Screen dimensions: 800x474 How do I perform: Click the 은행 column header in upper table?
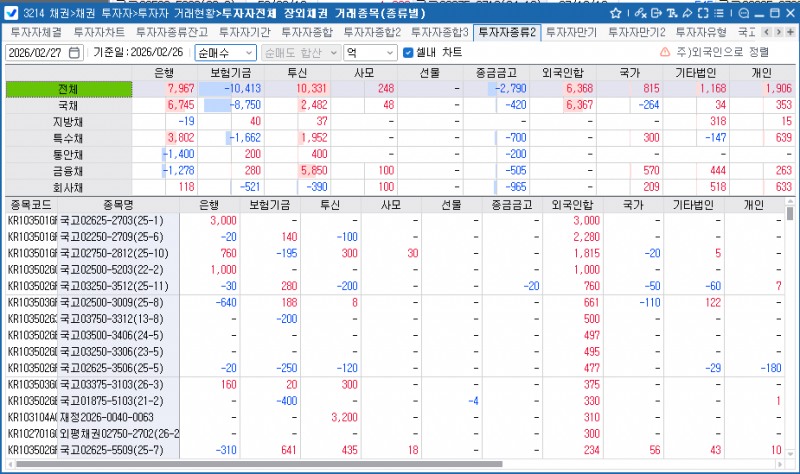tap(164, 72)
